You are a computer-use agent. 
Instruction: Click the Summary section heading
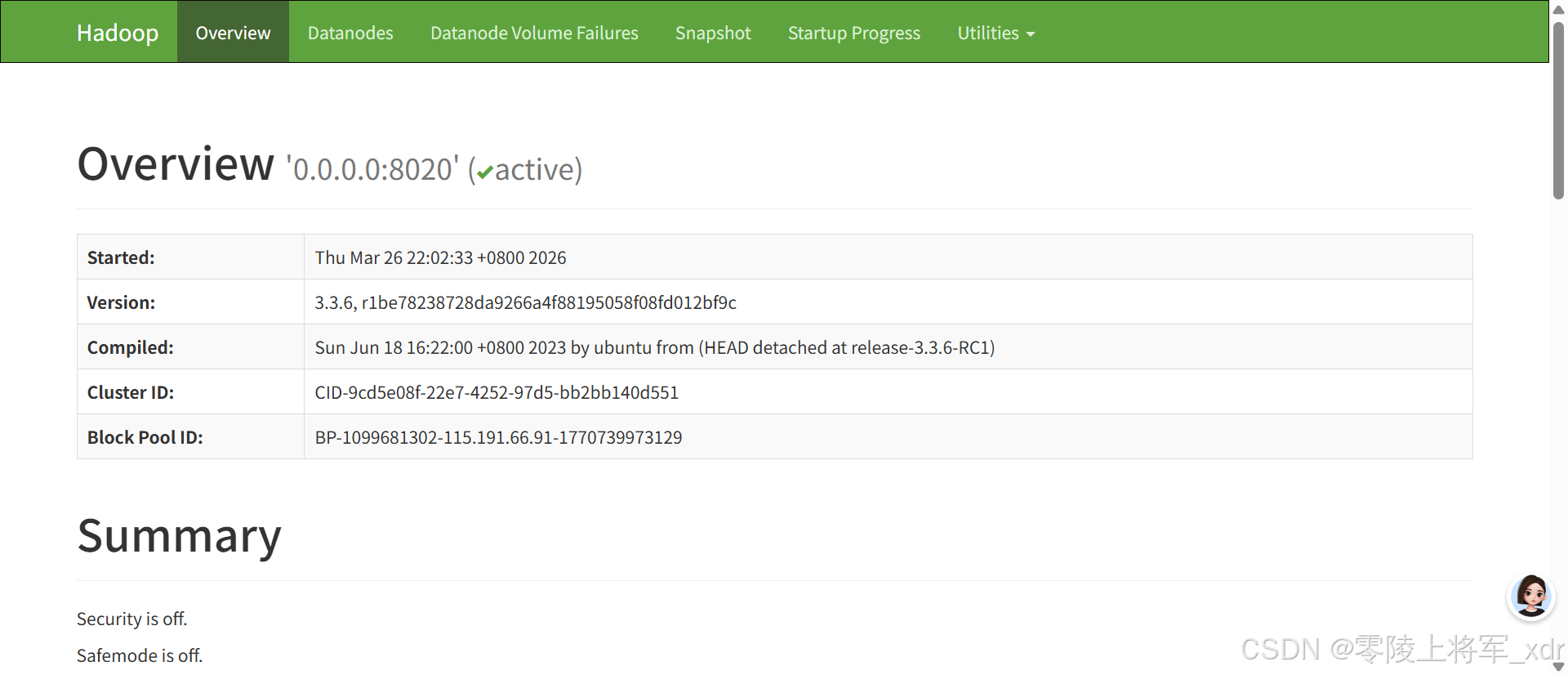click(x=179, y=536)
